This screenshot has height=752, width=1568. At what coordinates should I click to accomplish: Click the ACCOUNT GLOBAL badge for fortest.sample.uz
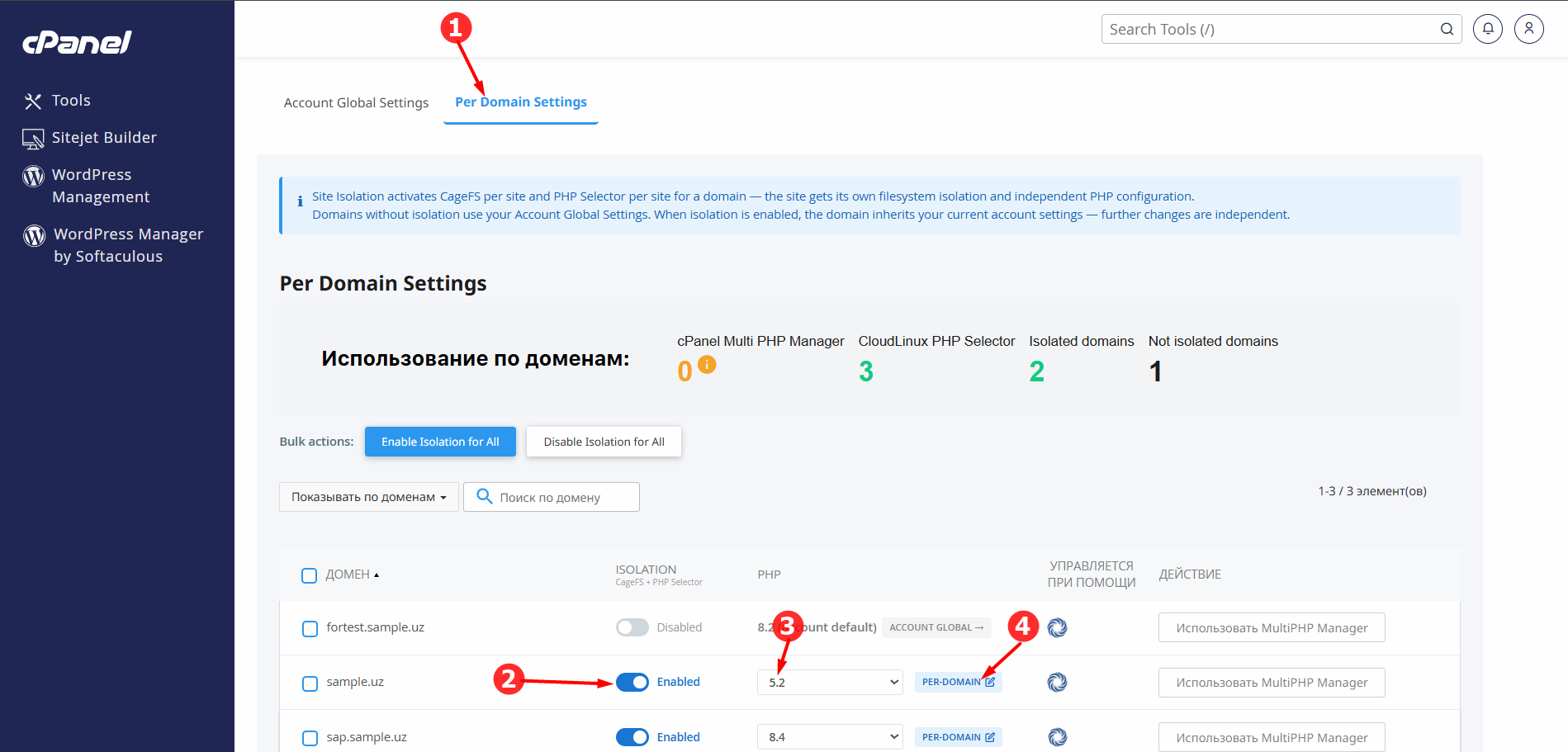936,627
